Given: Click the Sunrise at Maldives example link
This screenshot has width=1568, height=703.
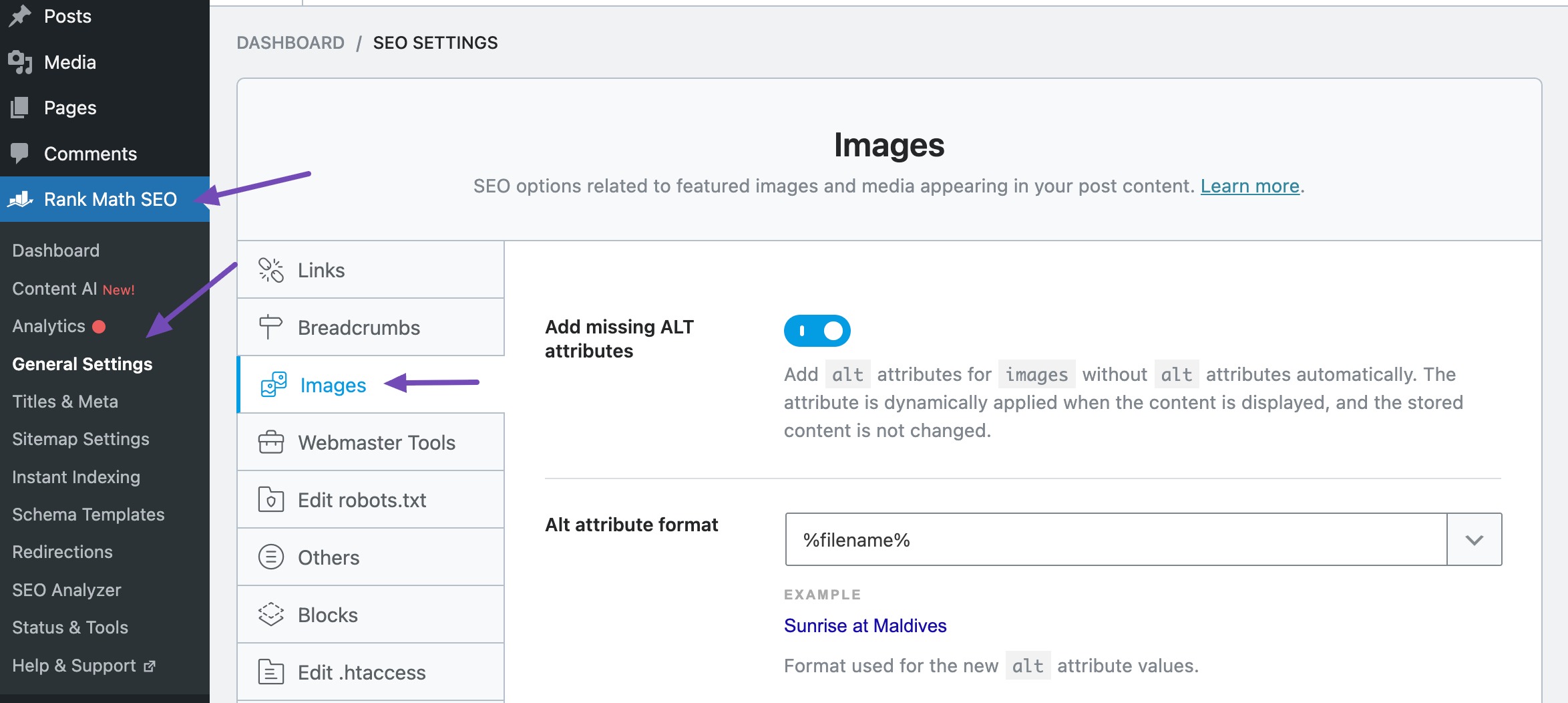Looking at the screenshot, I should pyautogui.click(x=865, y=625).
